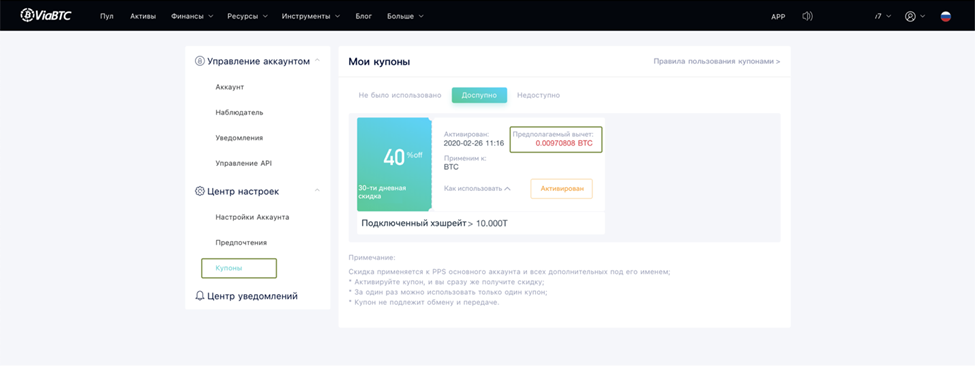The height and width of the screenshot is (366, 975).
Task: Switch to Недоступно tab
Action: coord(538,95)
